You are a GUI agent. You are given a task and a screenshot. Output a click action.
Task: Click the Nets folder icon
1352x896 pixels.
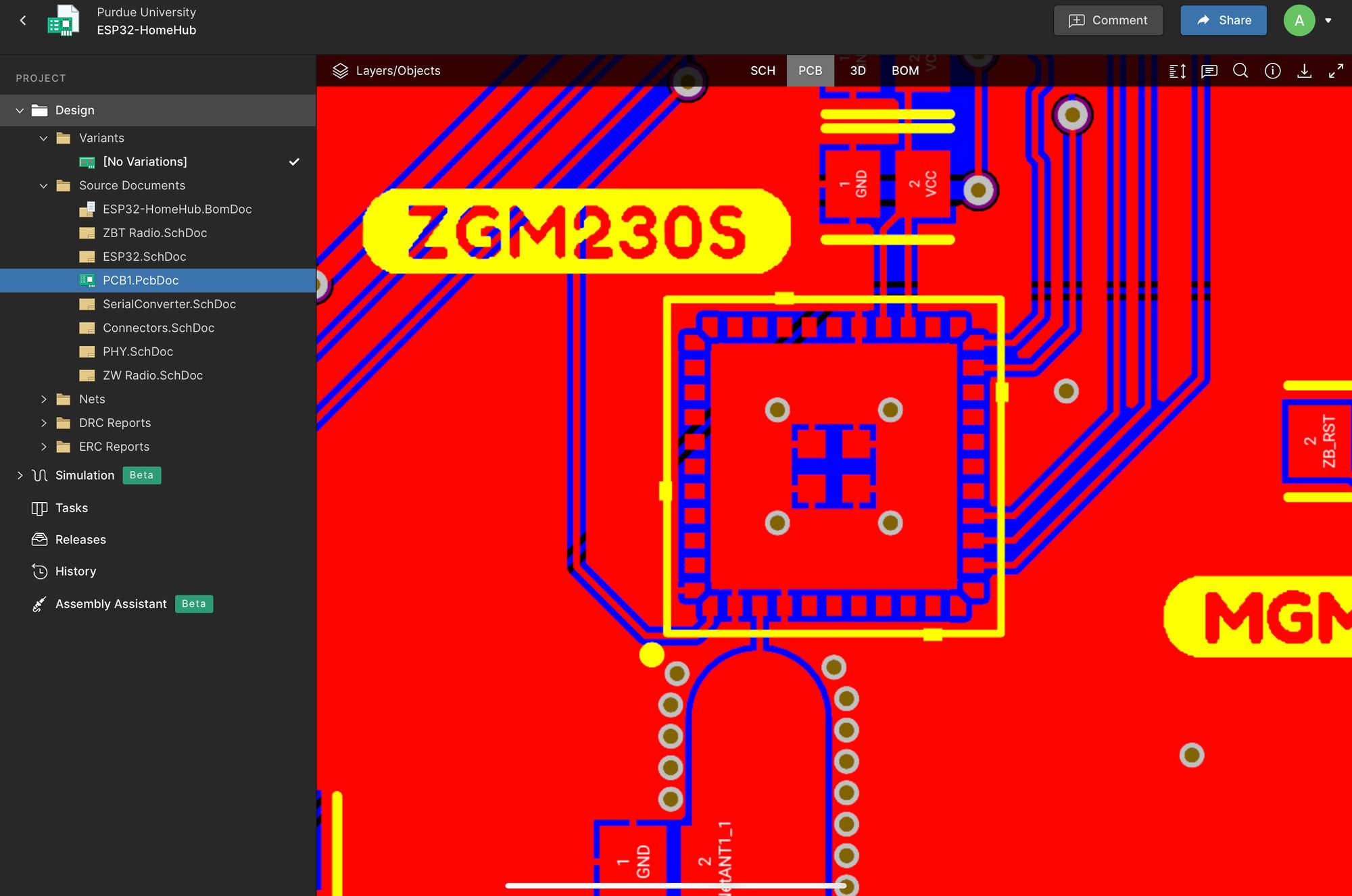(x=64, y=399)
